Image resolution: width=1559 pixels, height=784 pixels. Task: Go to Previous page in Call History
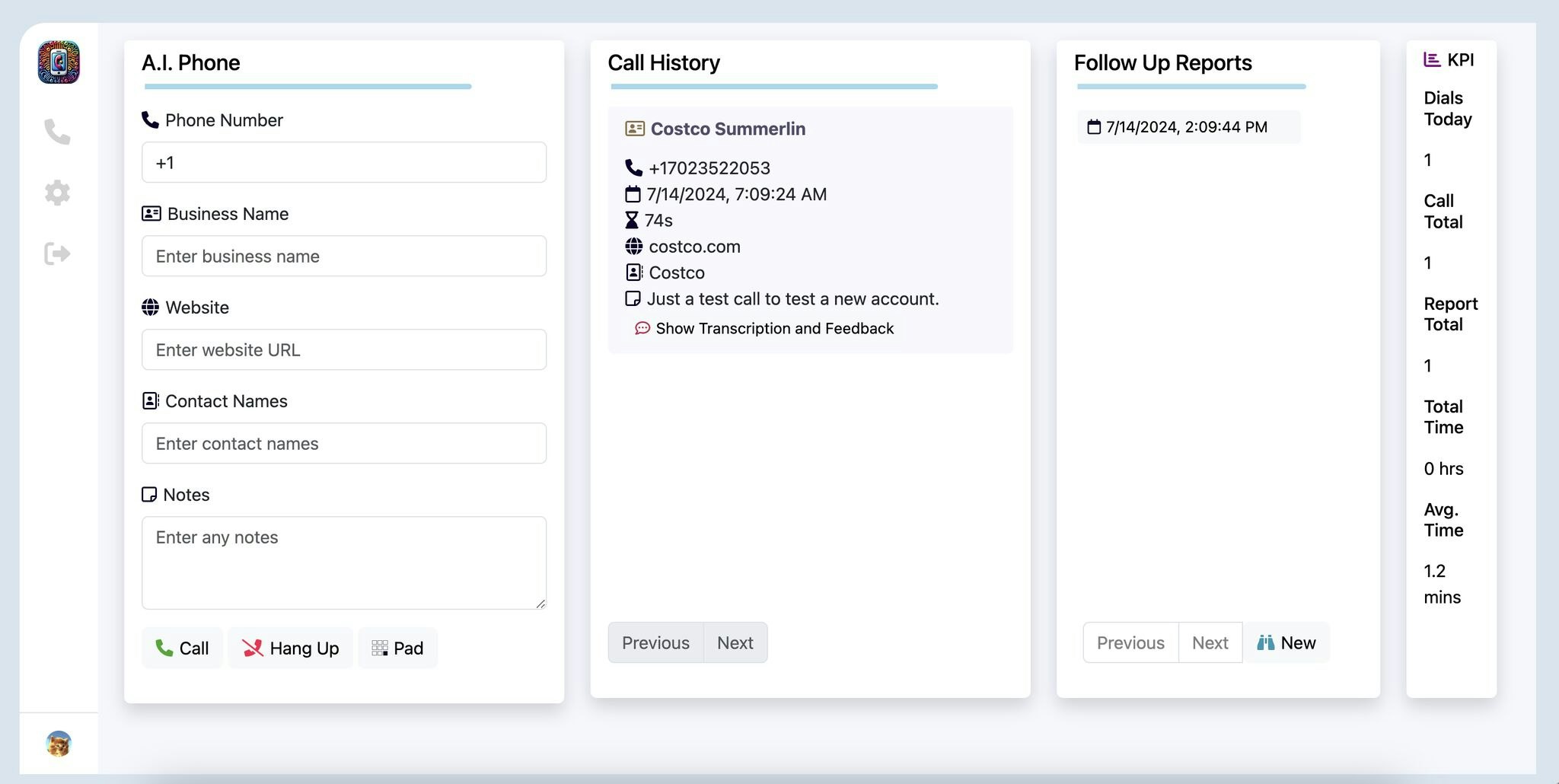coord(655,643)
